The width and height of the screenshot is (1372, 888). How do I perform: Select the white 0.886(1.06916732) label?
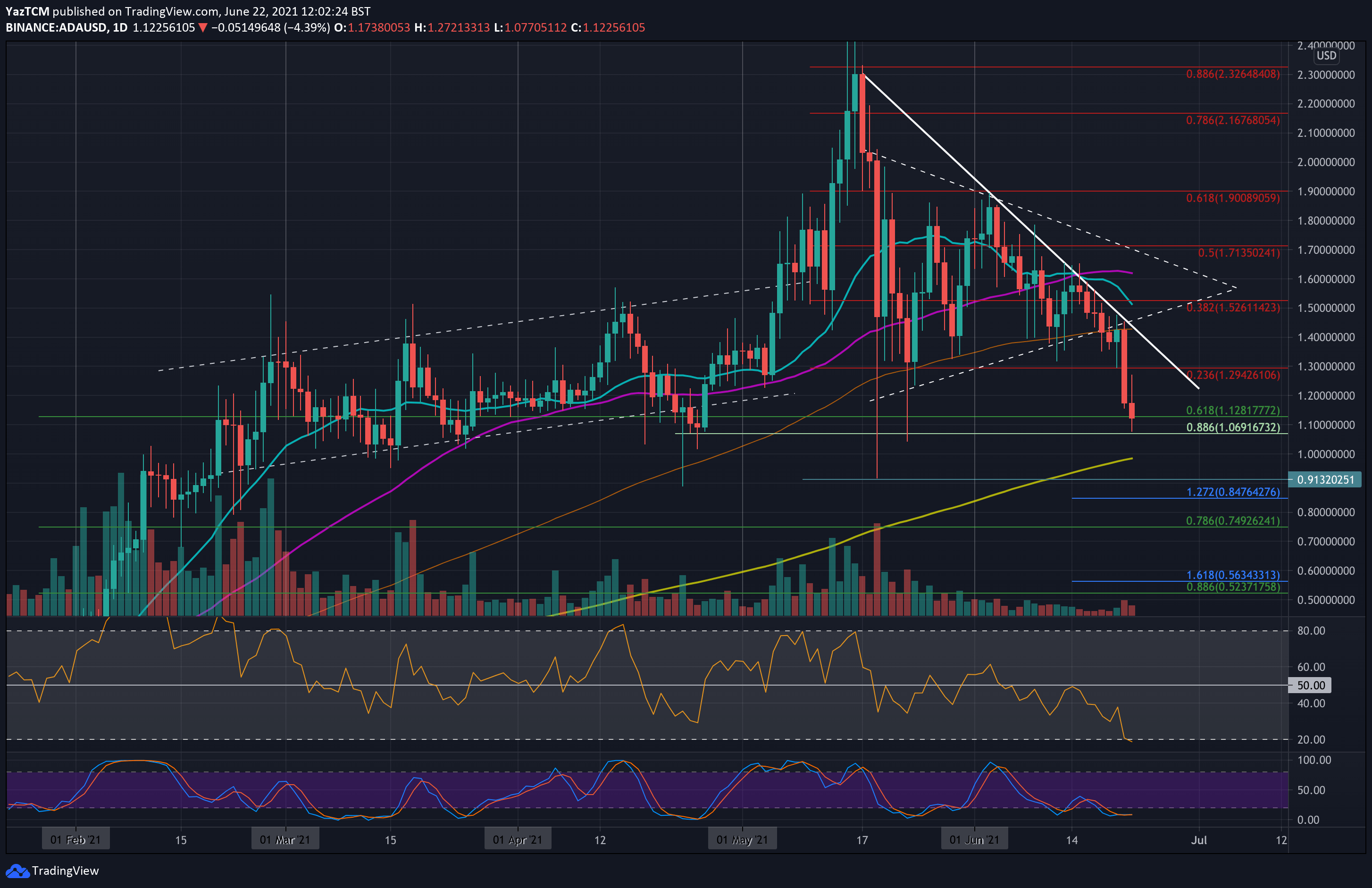pos(1232,427)
